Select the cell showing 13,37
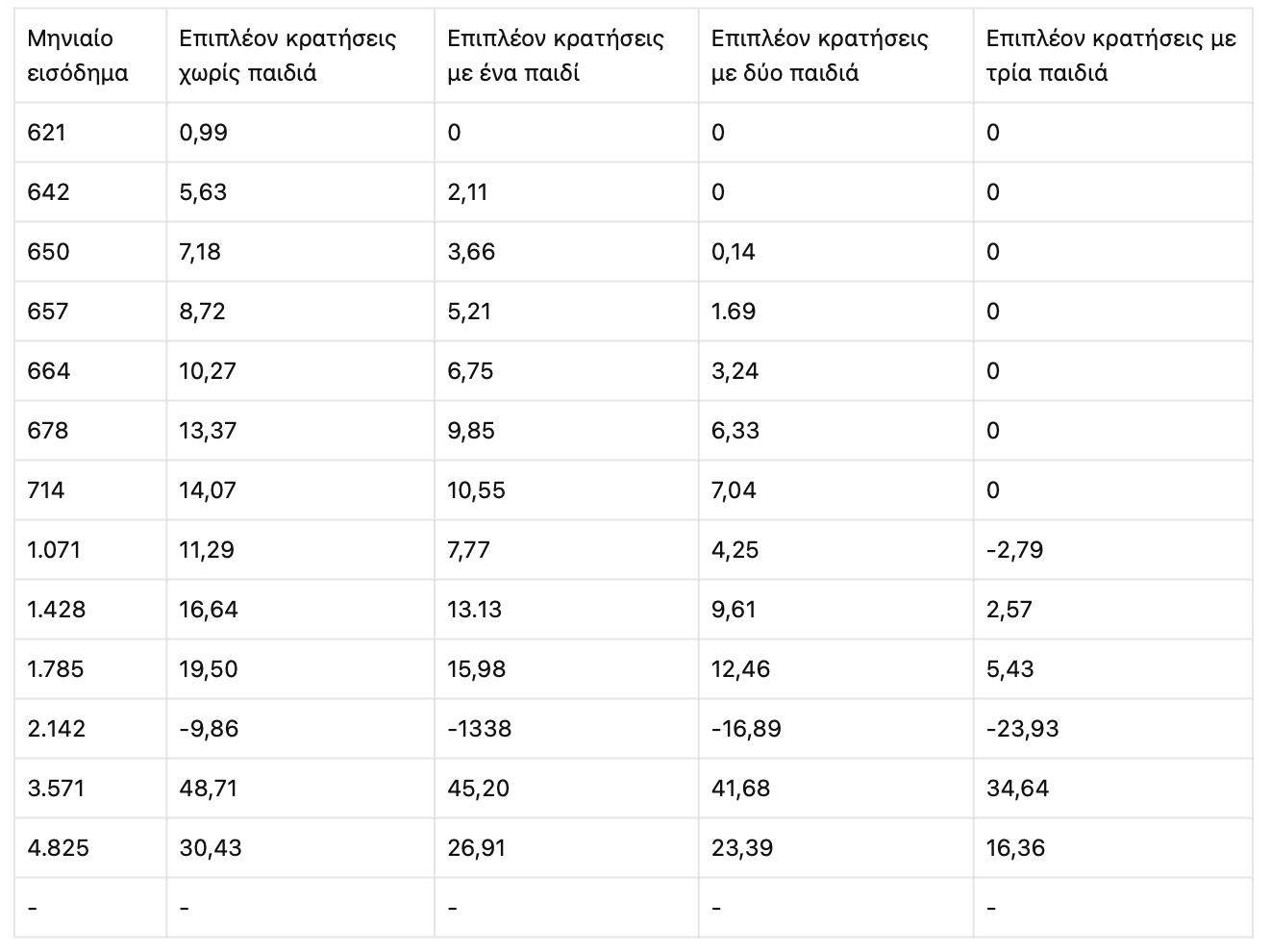Viewport: 1271px width, 952px height. click(x=300, y=431)
